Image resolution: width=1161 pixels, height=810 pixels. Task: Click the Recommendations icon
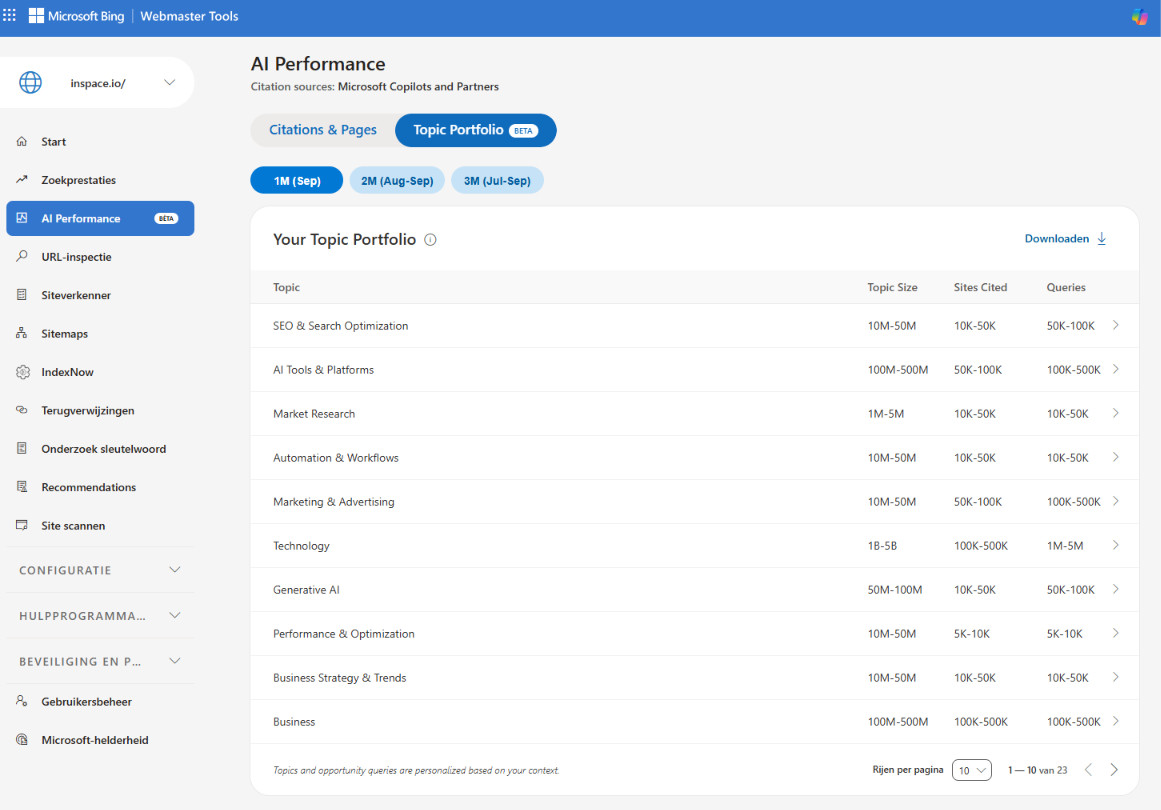pos(22,486)
